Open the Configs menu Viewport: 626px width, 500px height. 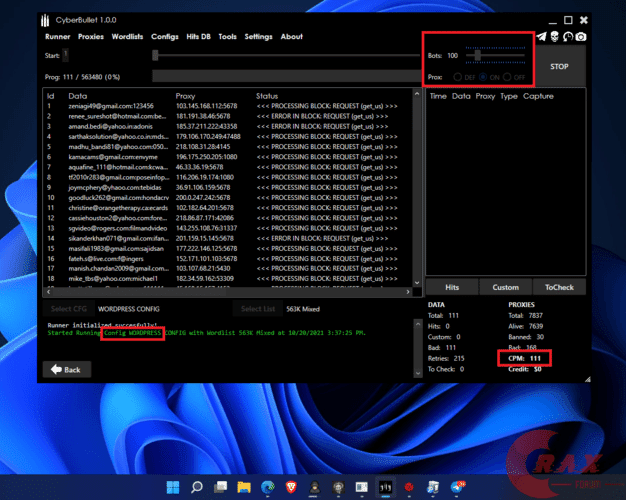click(x=164, y=37)
